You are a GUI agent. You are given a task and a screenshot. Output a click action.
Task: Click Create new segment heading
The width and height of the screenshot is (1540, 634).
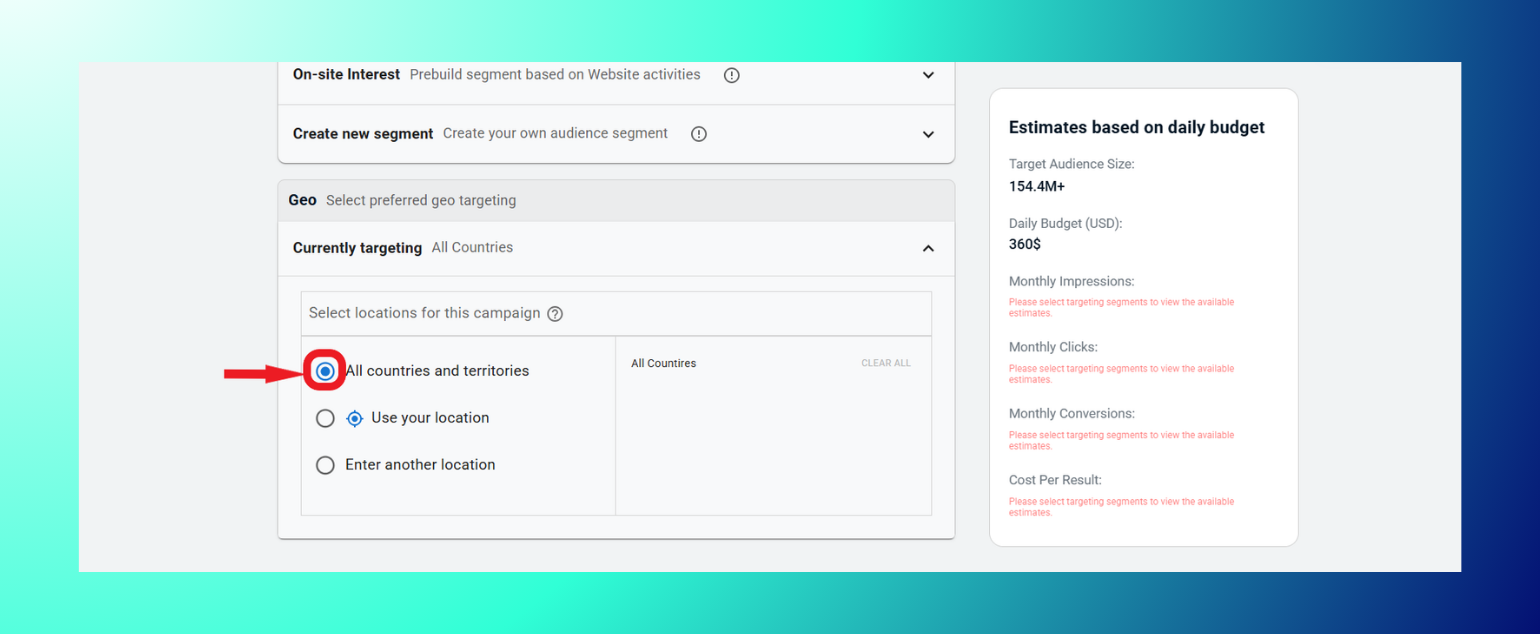(x=363, y=133)
